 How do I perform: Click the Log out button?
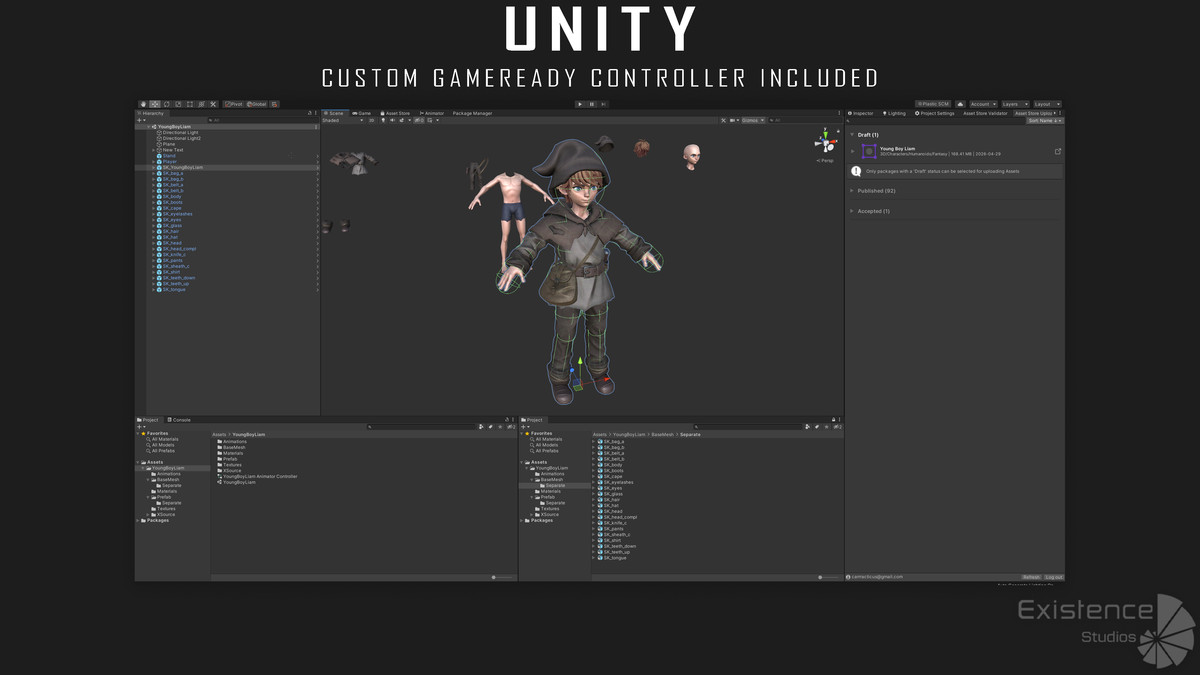coord(1054,577)
